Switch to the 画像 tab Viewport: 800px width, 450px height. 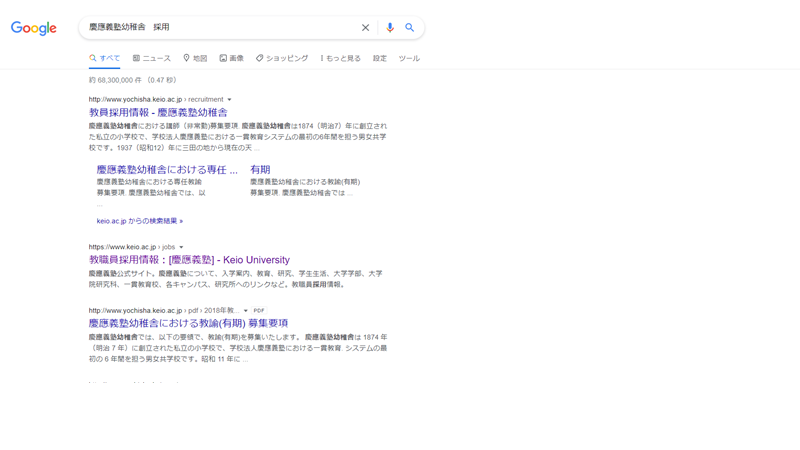(x=232, y=58)
